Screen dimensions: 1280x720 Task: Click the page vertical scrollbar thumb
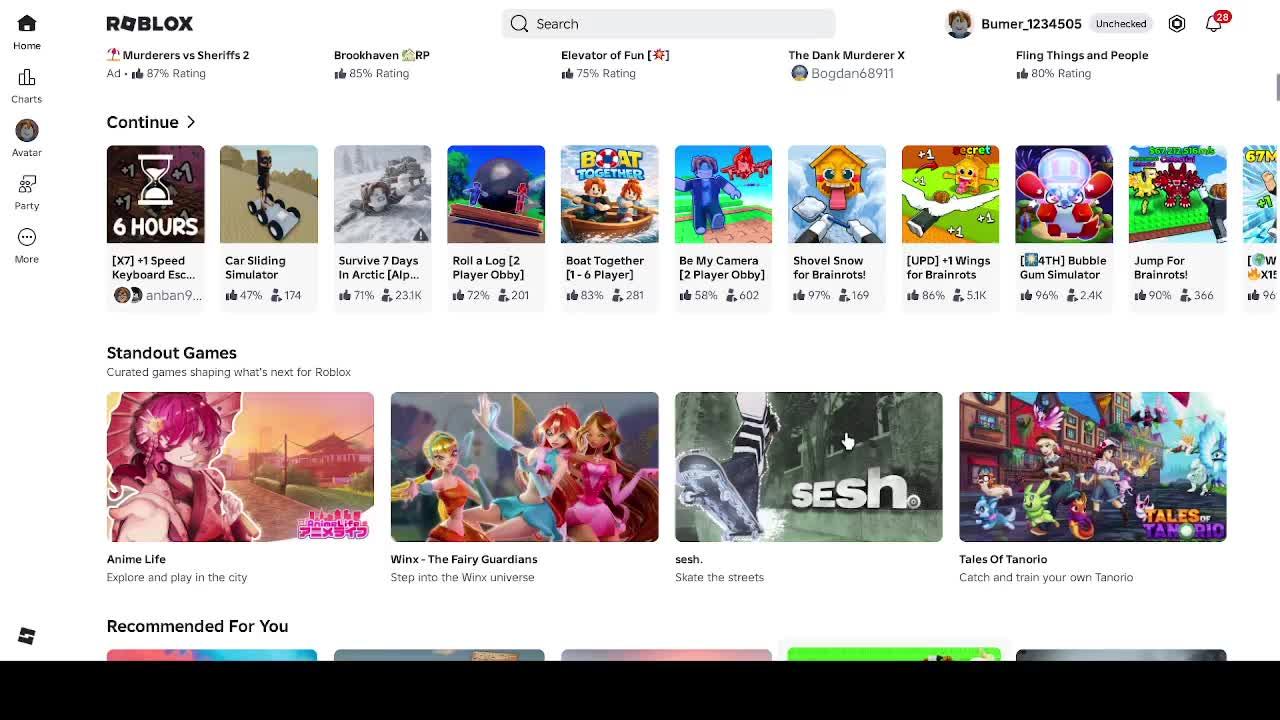(x=1277, y=87)
